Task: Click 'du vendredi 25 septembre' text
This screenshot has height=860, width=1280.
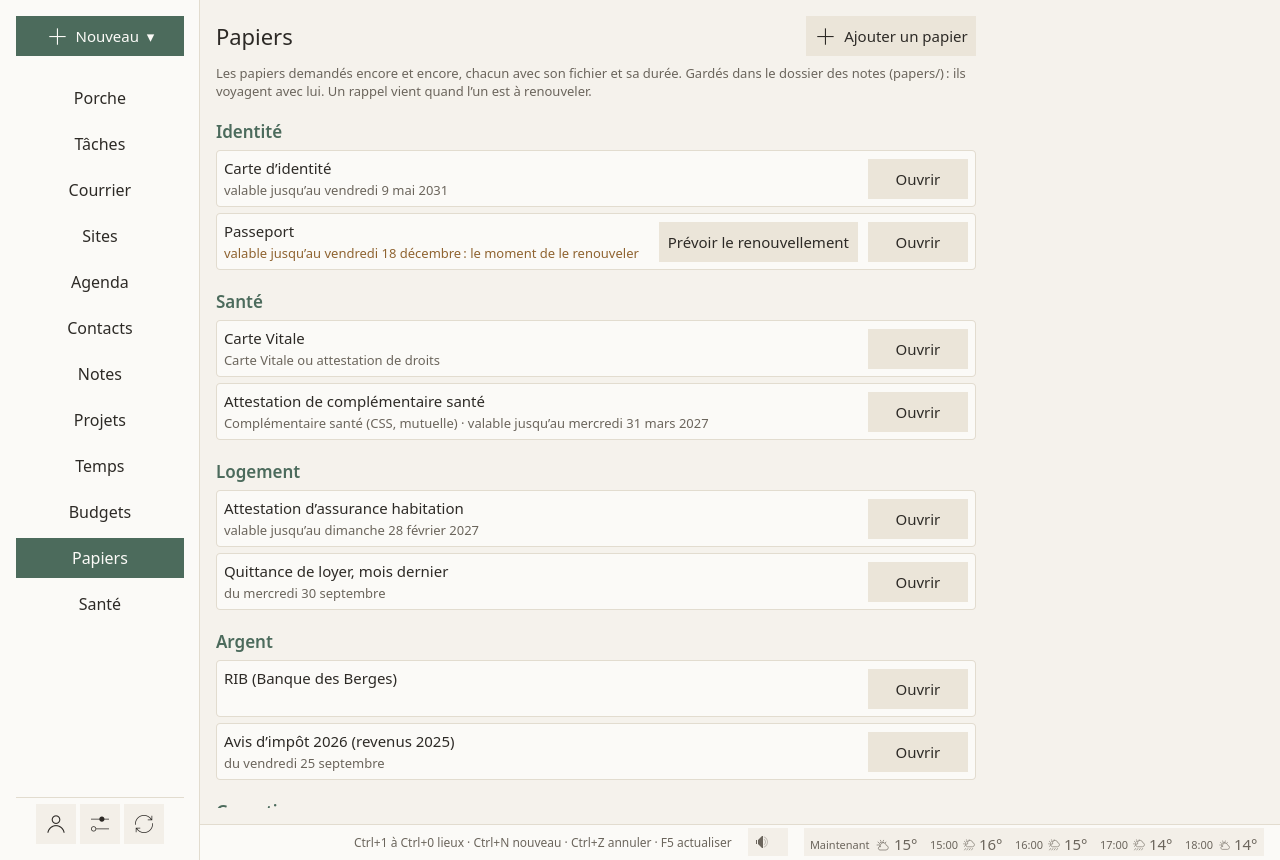Action: click(x=304, y=764)
